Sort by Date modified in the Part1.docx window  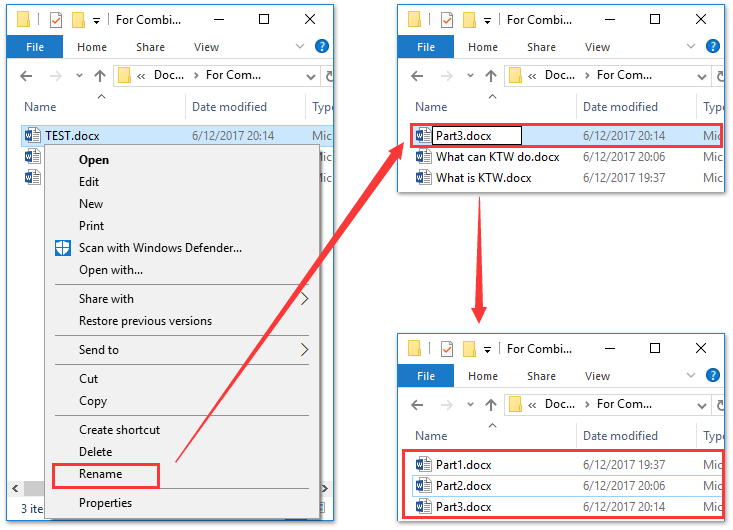[620, 436]
